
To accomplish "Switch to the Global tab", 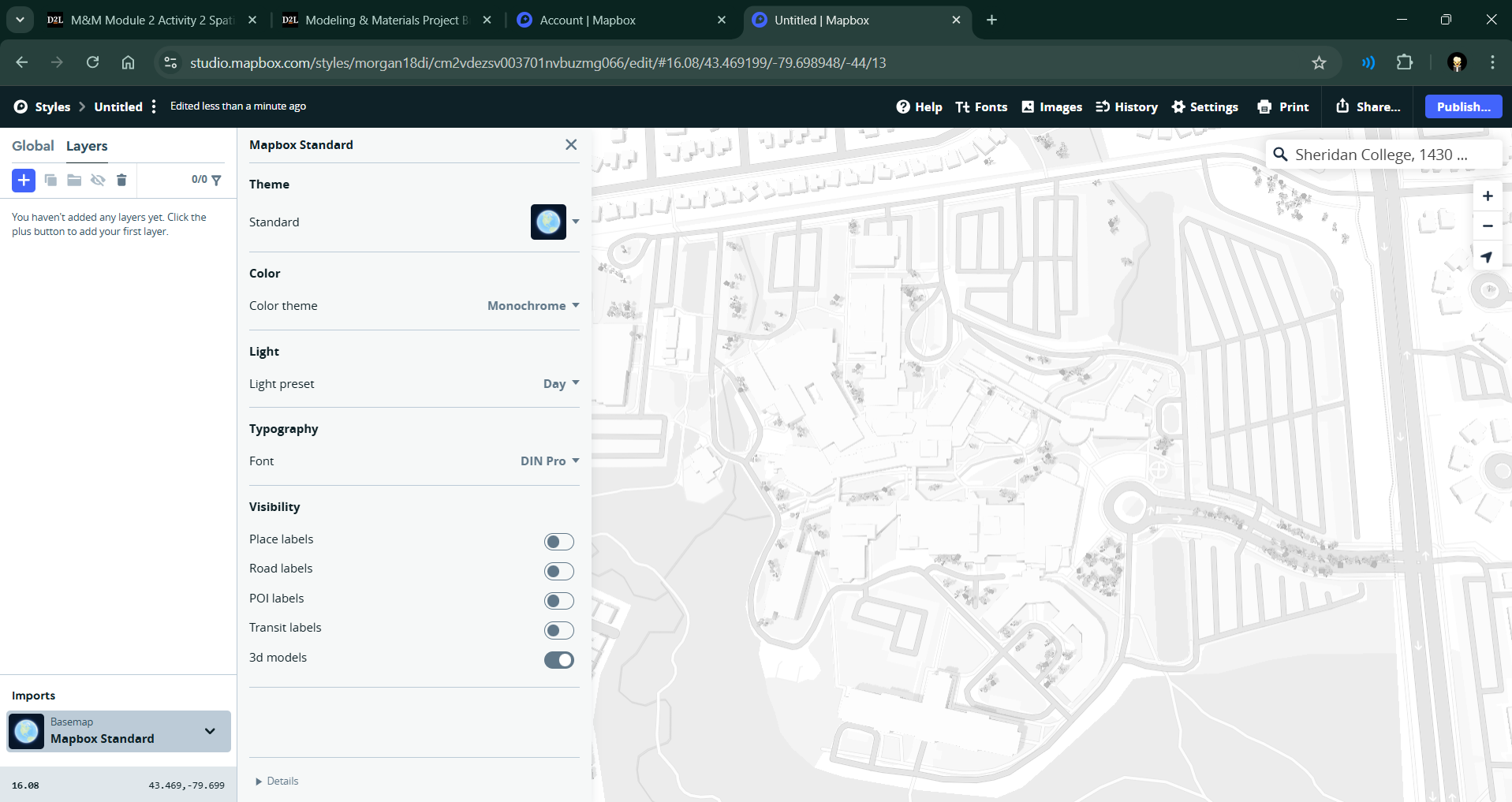I will click(x=33, y=146).
